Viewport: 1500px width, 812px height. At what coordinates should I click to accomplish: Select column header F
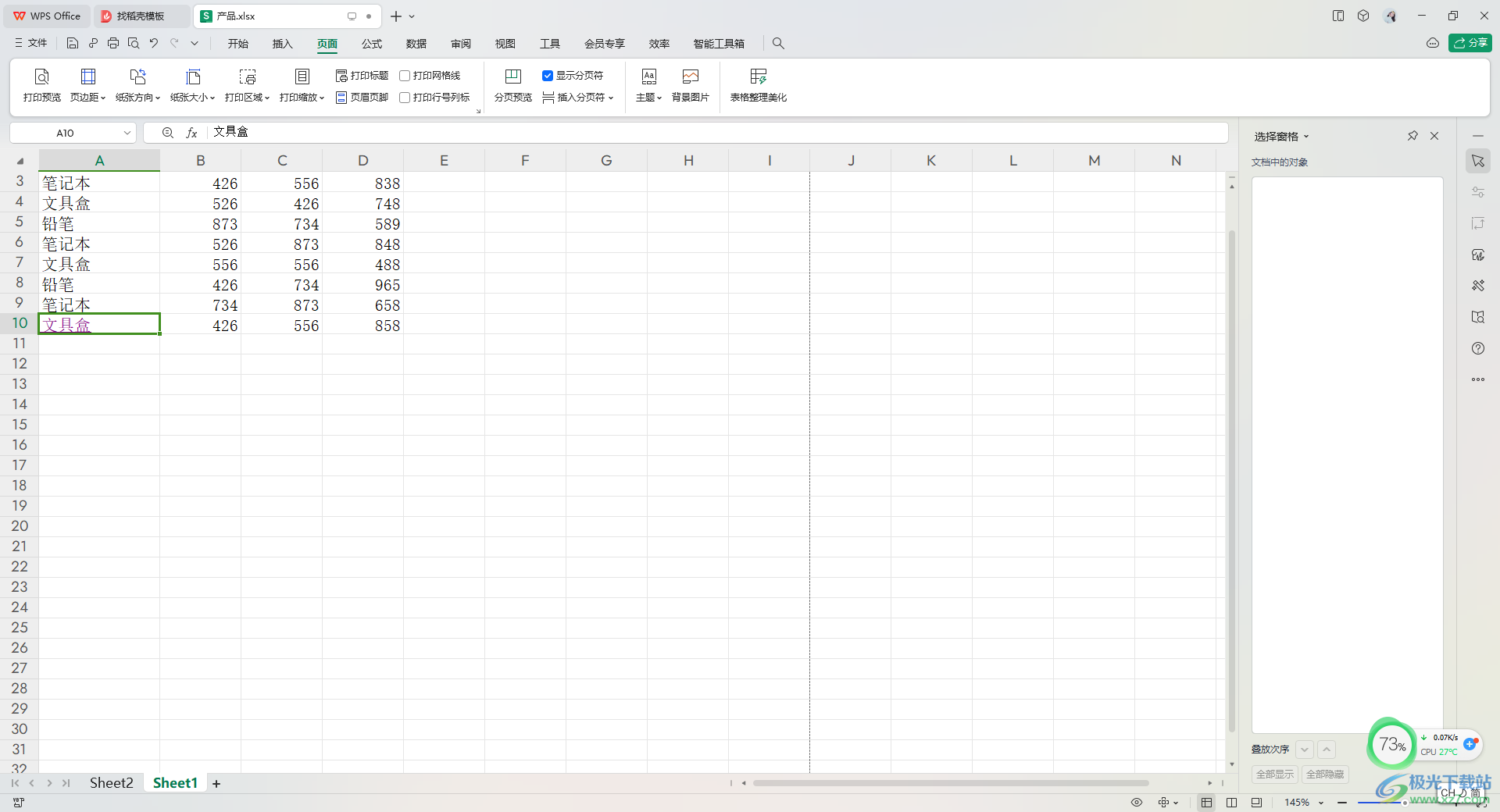pyautogui.click(x=525, y=161)
